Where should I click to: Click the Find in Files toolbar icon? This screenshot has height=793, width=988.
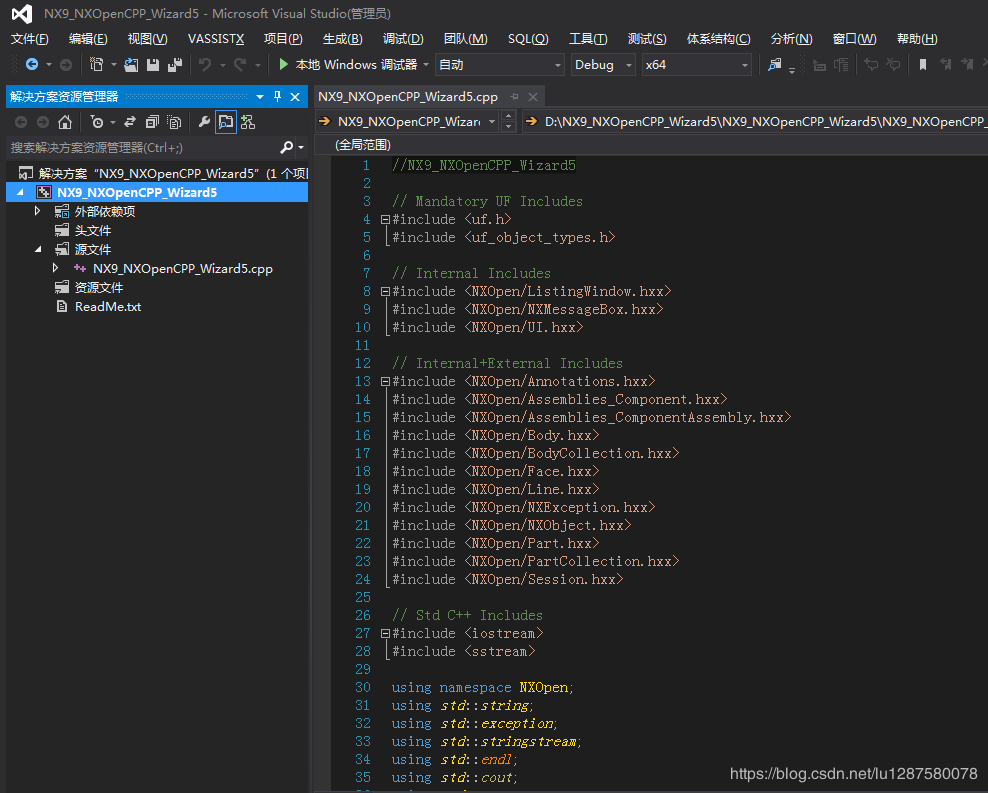point(774,64)
